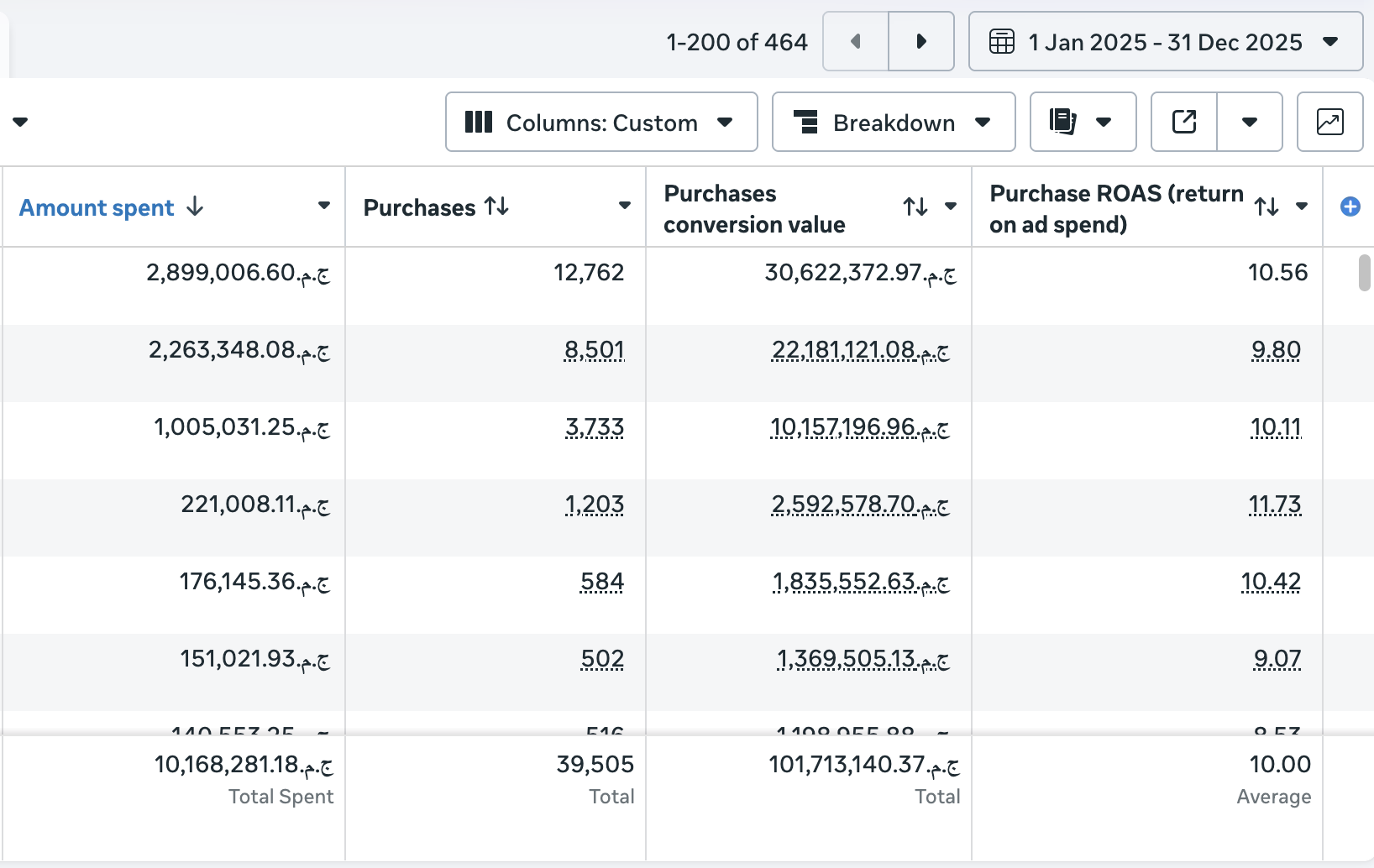Click the 584 purchases value
This screenshot has width=1374, height=868.
pyautogui.click(x=602, y=582)
